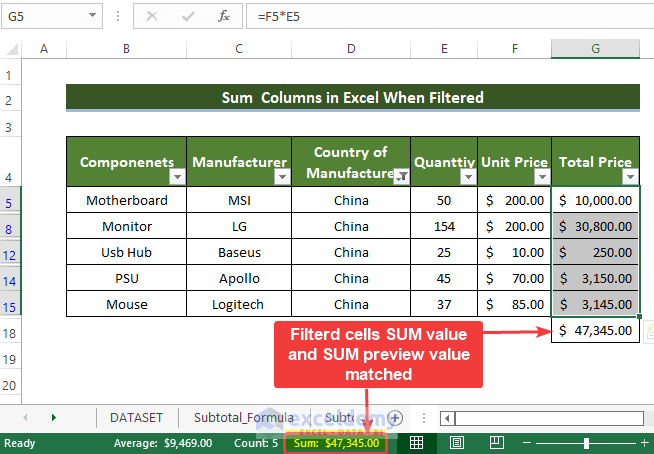Viewport: 654px width, 454px height.
Task: Expand the Name Box dropdown arrow
Action: (93, 16)
